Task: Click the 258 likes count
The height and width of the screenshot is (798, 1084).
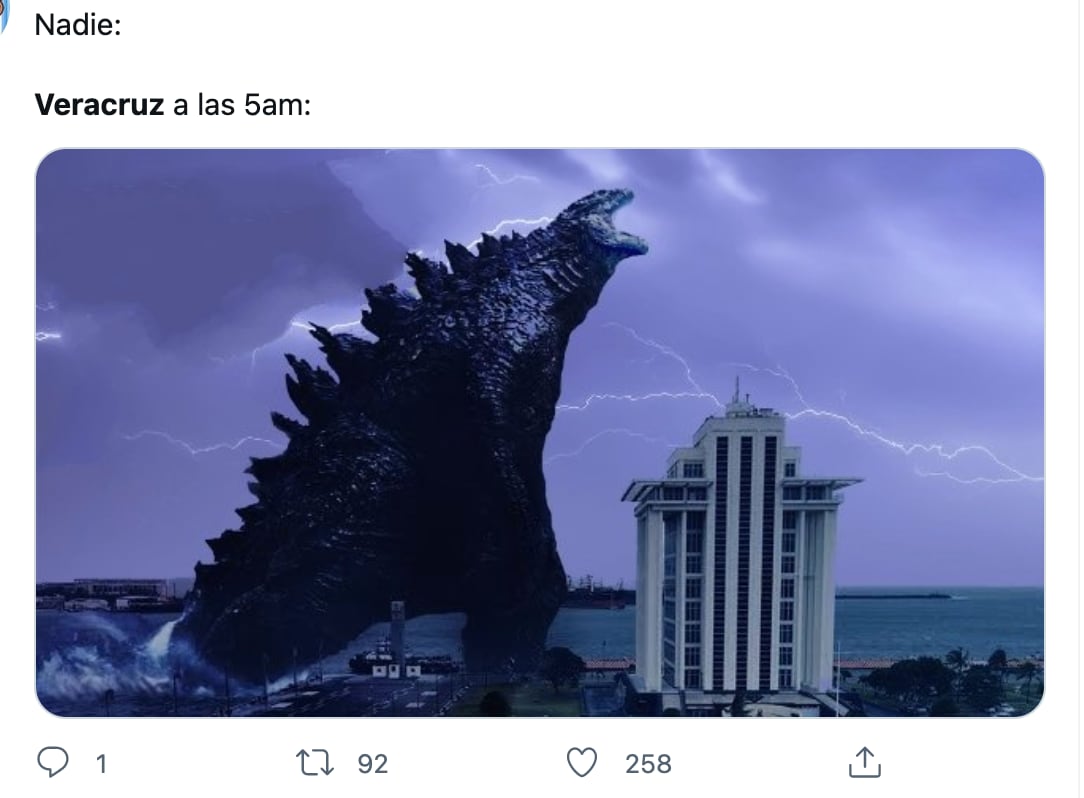Action: [646, 763]
